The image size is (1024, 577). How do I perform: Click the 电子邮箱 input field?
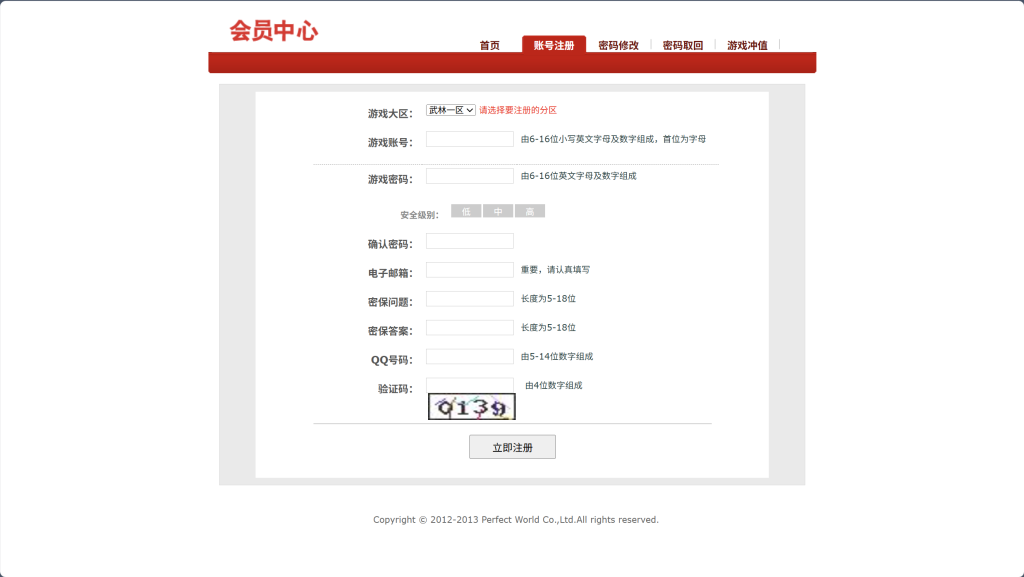[469, 270]
